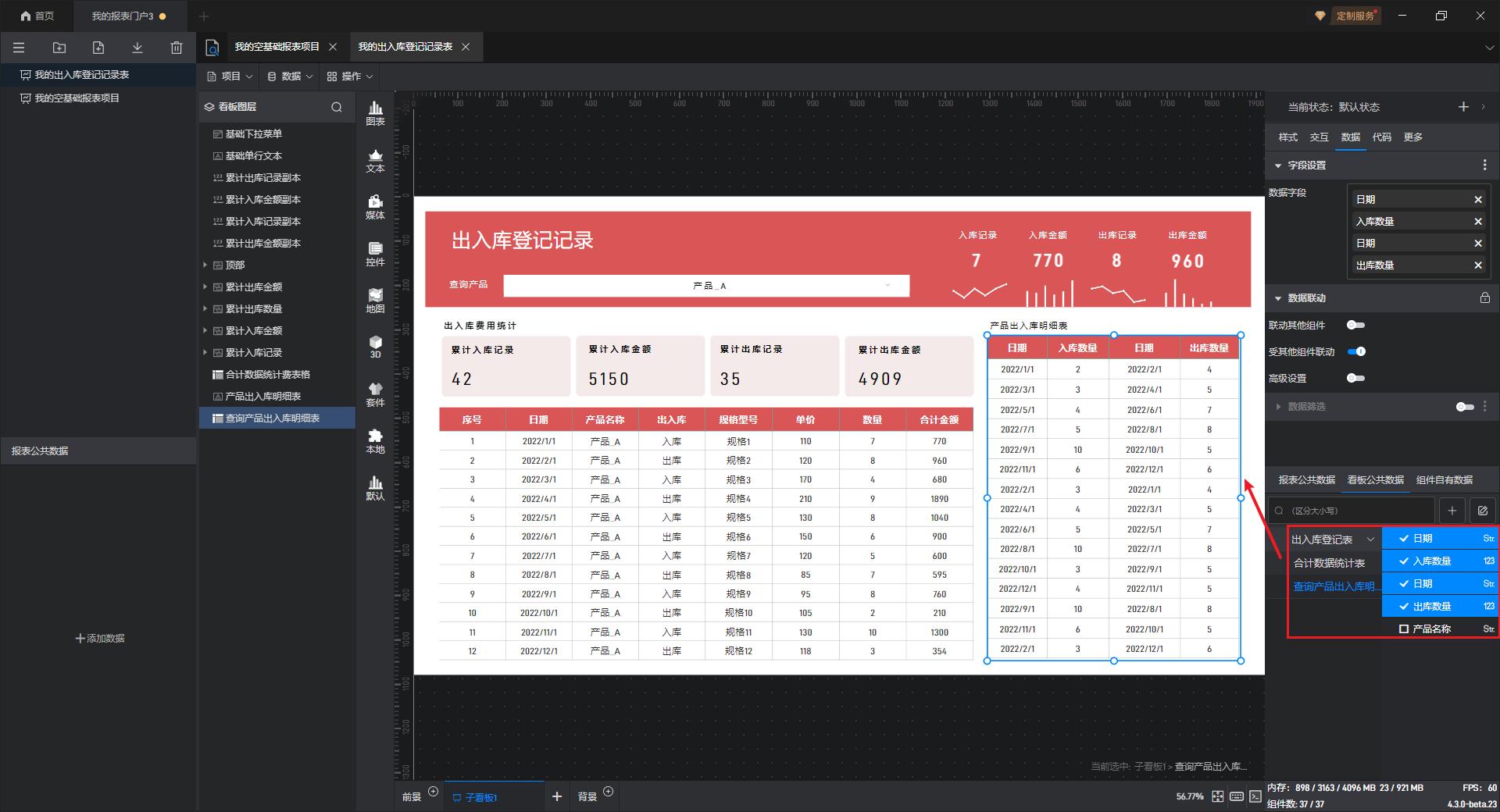The height and width of the screenshot is (812, 1500).
Task: Open the 媒体 media component category
Action: (x=376, y=207)
